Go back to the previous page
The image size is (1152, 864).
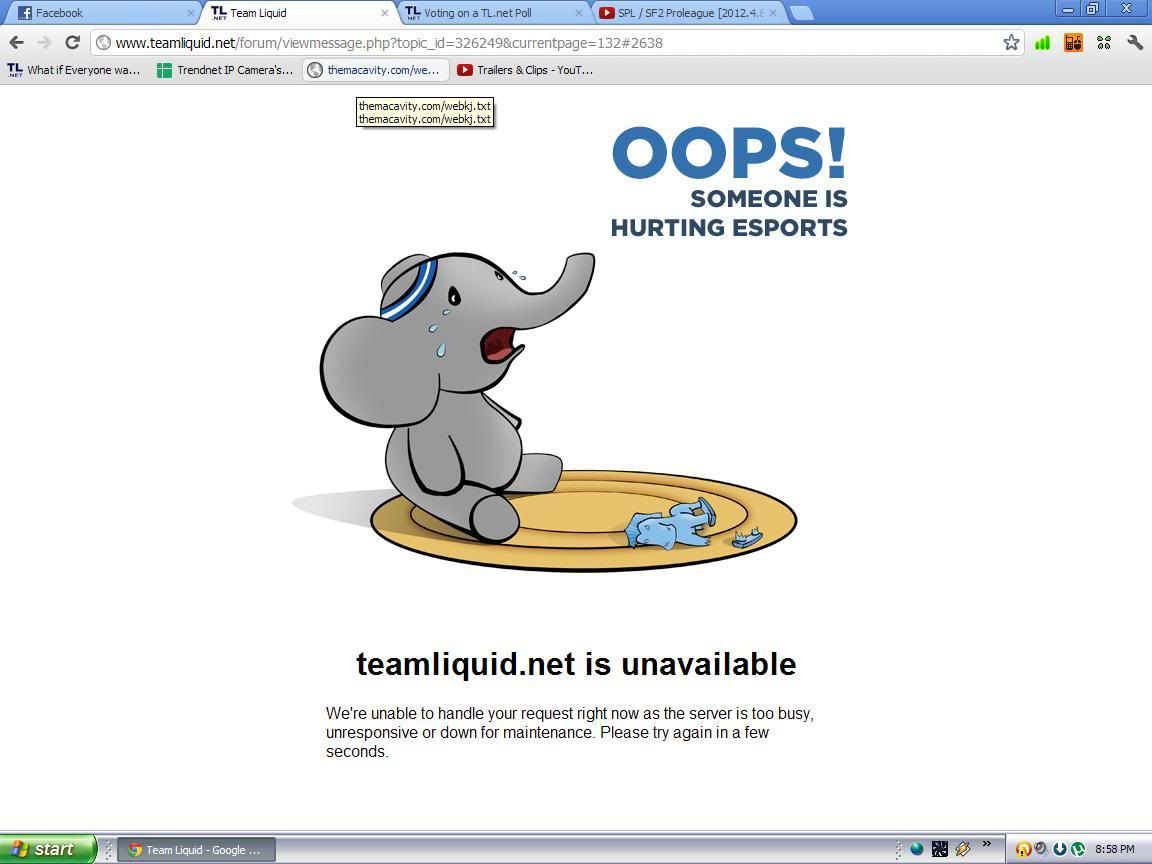pyautogui.click(x=16, y=43)
